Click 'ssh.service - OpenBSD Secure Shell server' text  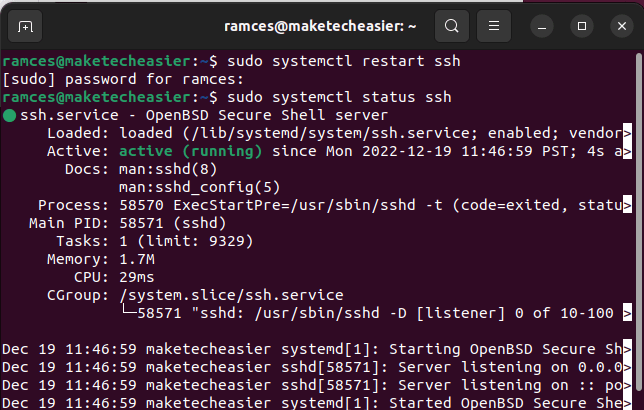204,115
